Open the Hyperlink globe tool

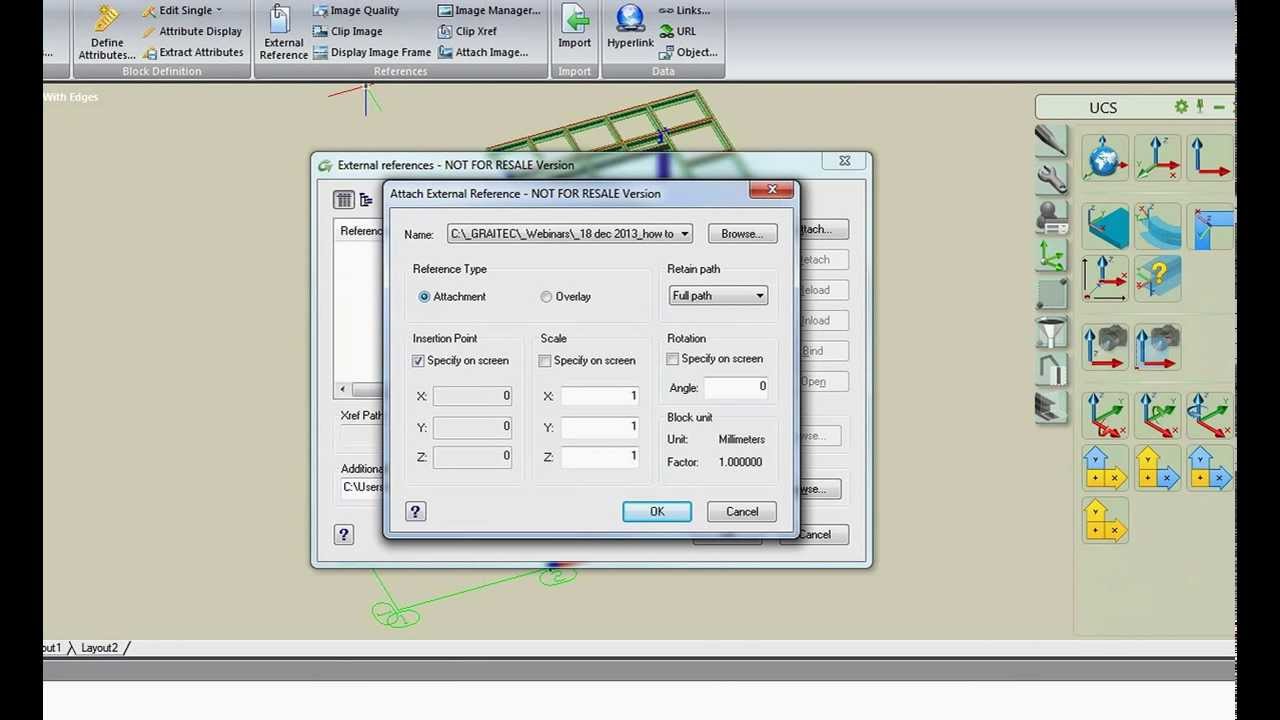(630, 27)
